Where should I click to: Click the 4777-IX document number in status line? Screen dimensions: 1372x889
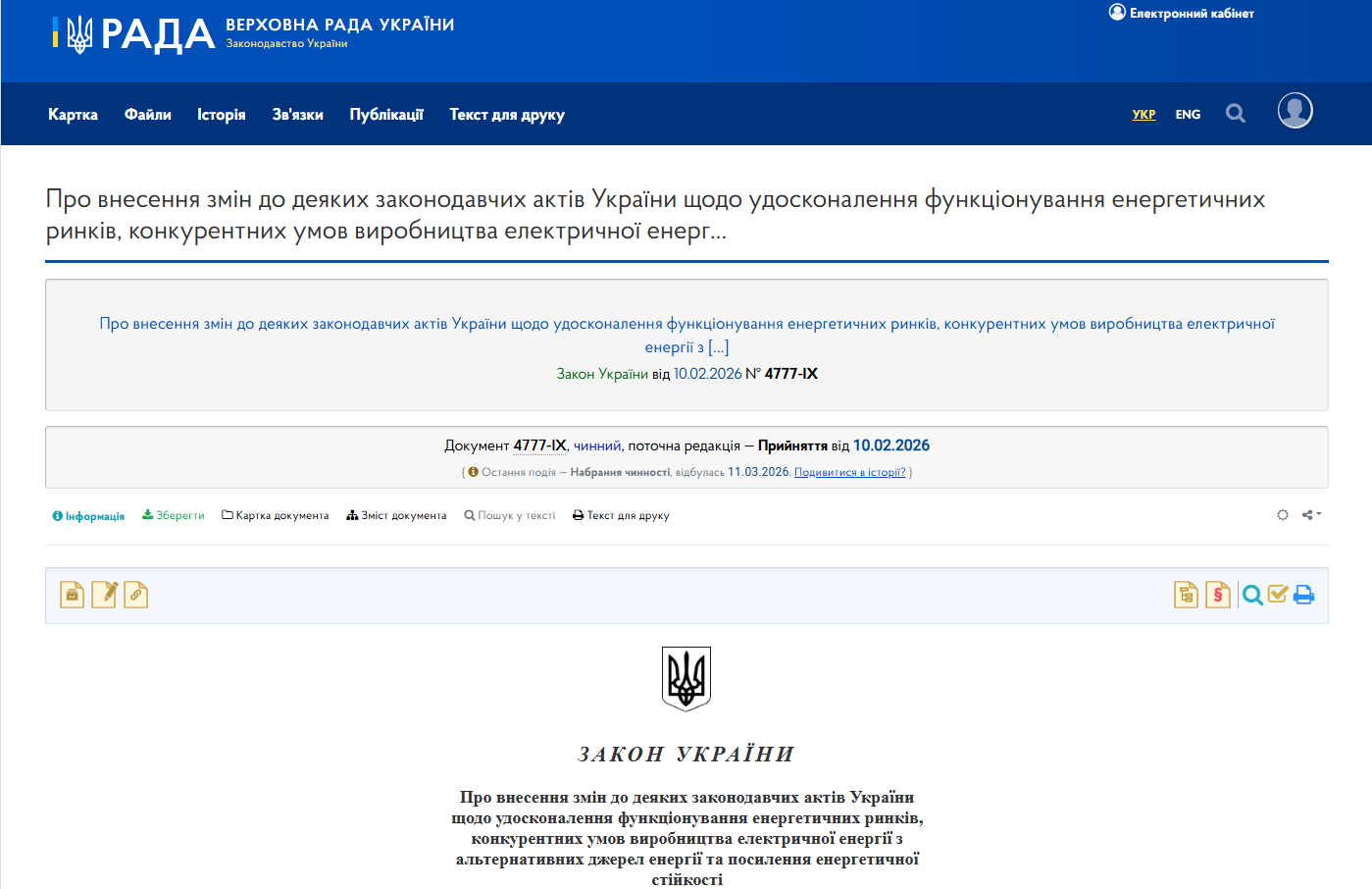[539, 445]
